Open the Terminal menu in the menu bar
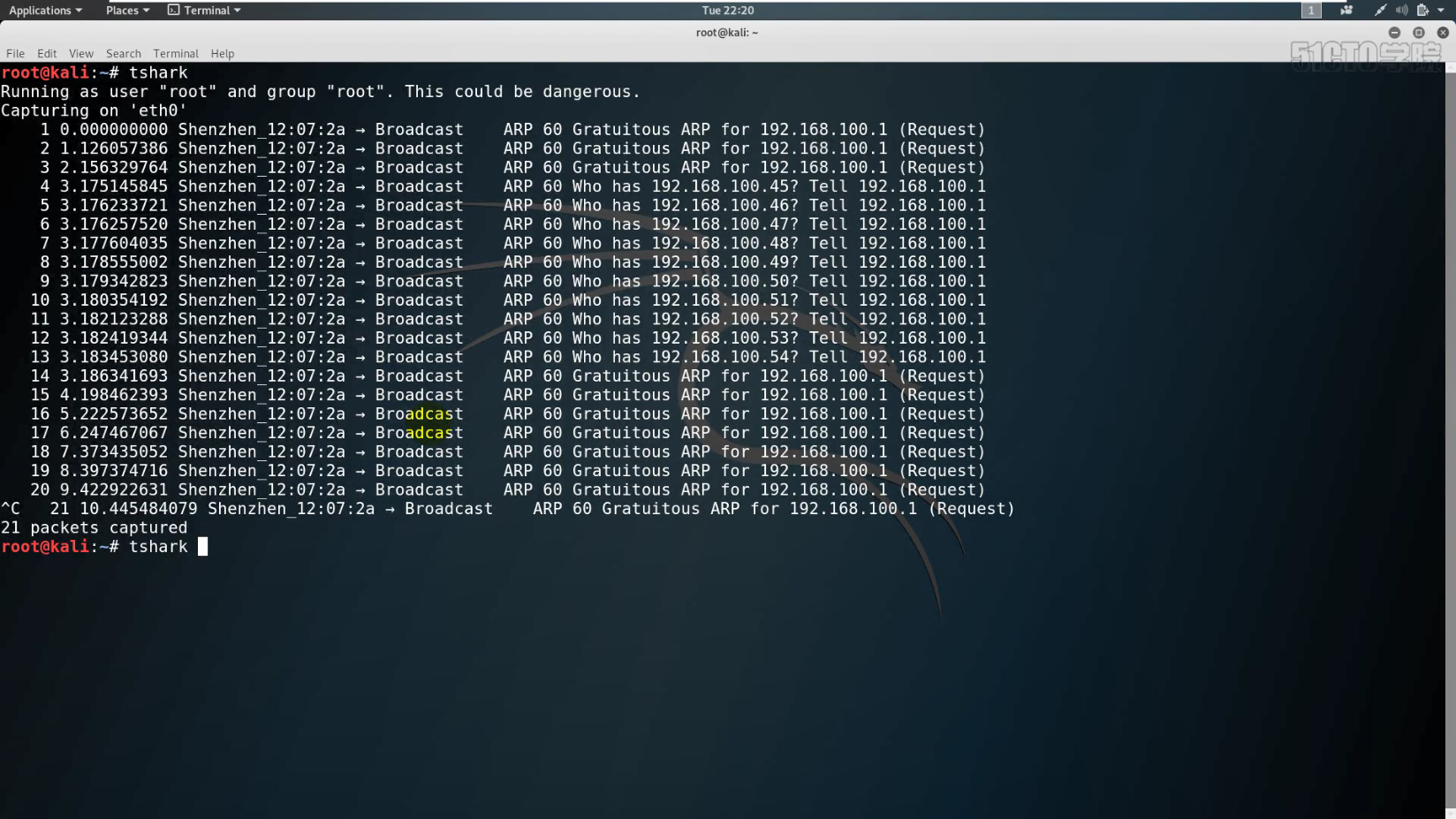 pyautogui.click(x=175, y=53)
